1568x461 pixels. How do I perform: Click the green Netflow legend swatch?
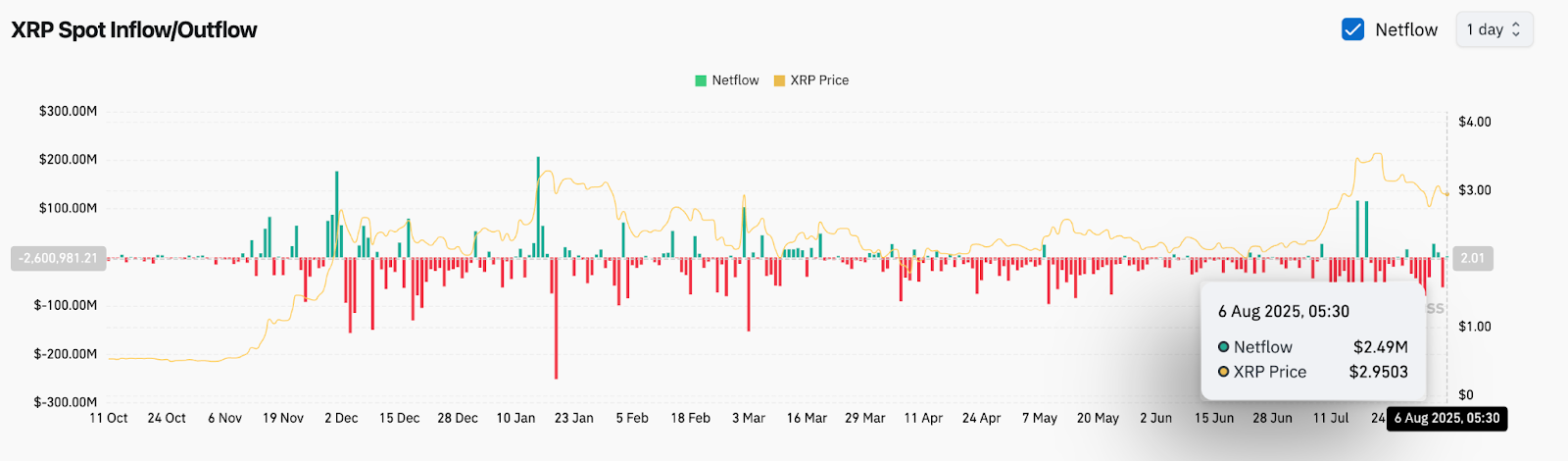point(701,80)
